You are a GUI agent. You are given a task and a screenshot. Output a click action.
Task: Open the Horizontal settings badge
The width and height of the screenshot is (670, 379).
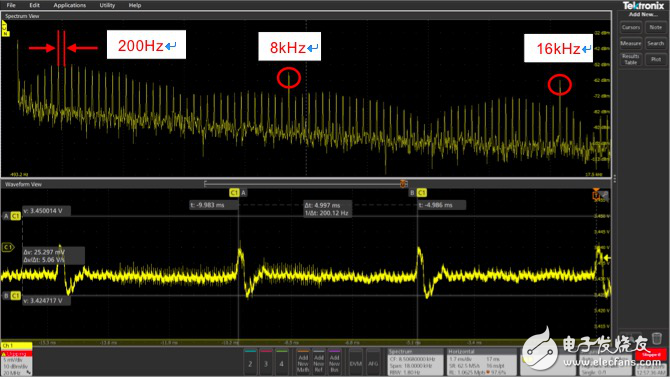[x=482, y=362]
